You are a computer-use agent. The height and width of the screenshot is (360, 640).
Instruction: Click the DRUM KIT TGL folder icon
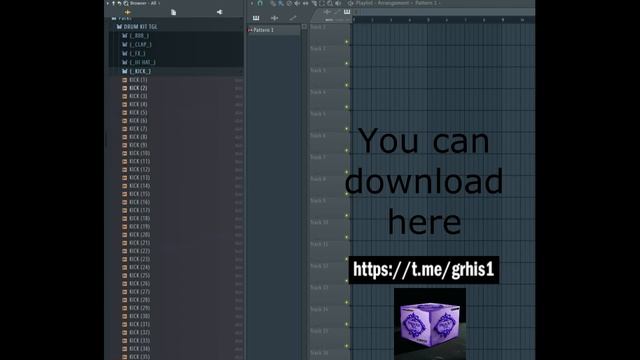click(119, 27)
